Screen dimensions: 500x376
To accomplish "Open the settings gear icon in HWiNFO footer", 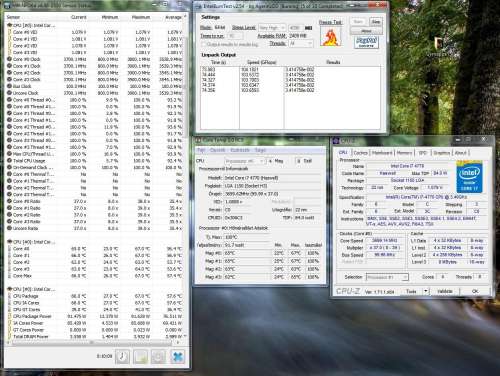I will (x=158, y=357).
